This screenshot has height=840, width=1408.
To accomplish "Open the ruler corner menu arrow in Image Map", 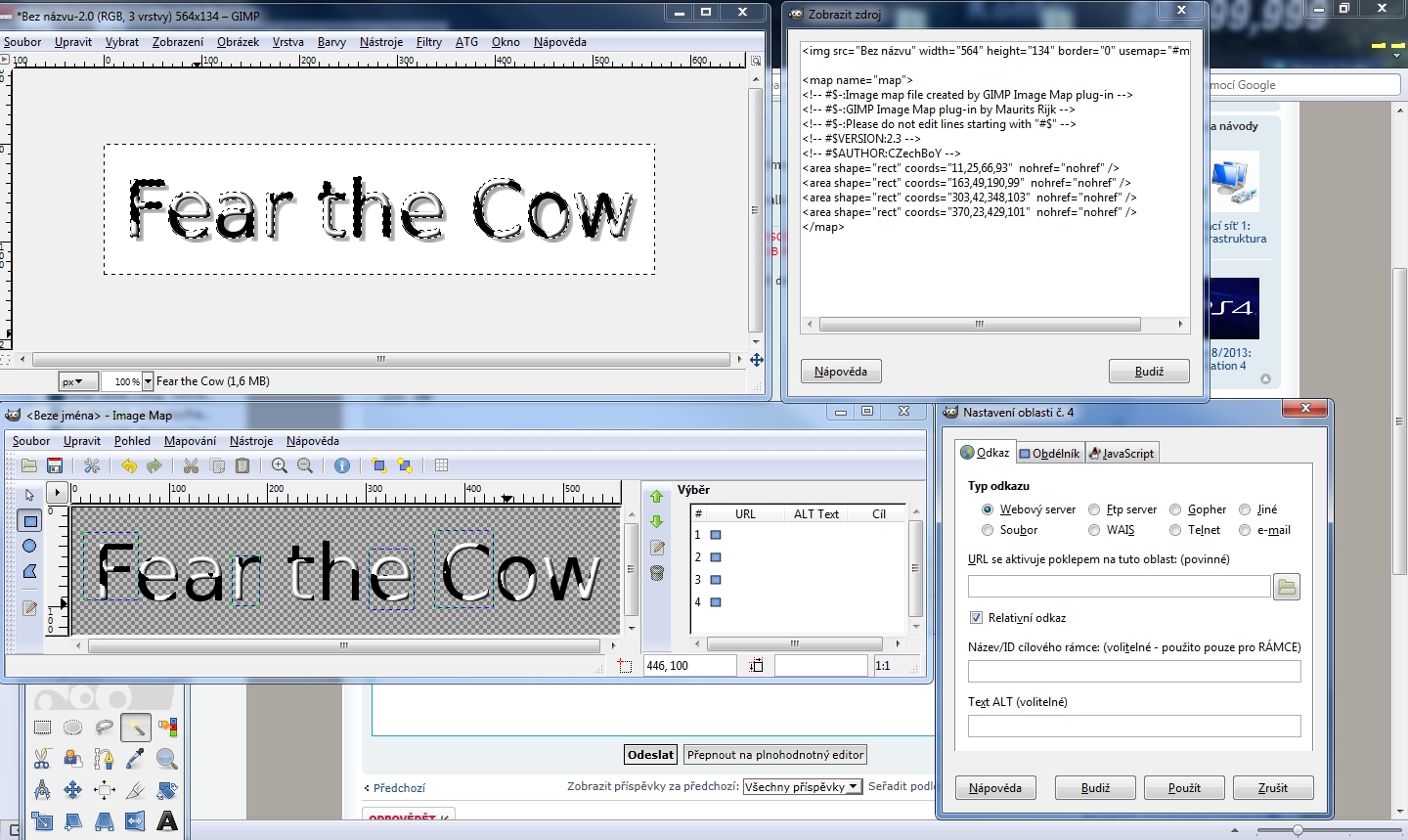I will [x=57, y=493].
